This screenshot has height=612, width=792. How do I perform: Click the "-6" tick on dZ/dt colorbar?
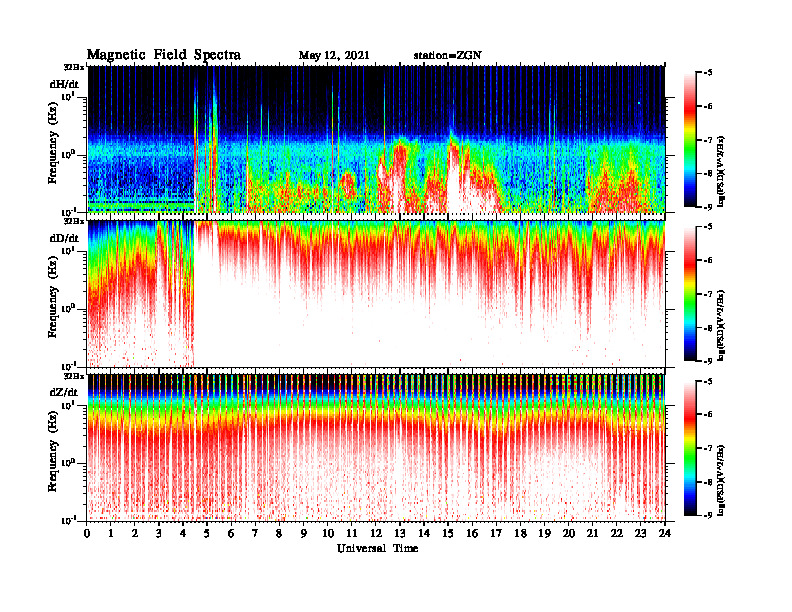(708, 415)
